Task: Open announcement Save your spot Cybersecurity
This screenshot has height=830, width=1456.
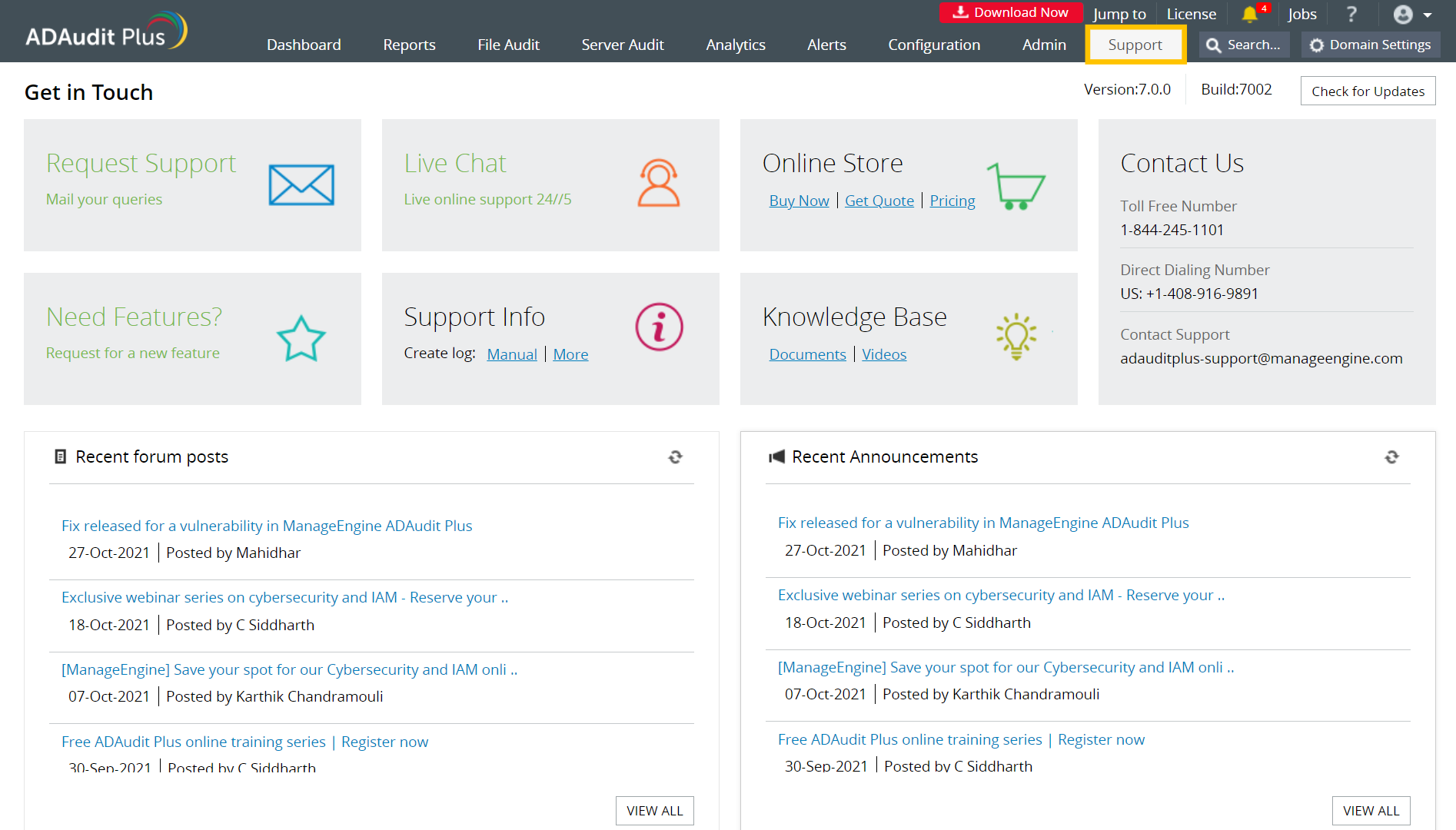Action: 1006,667
